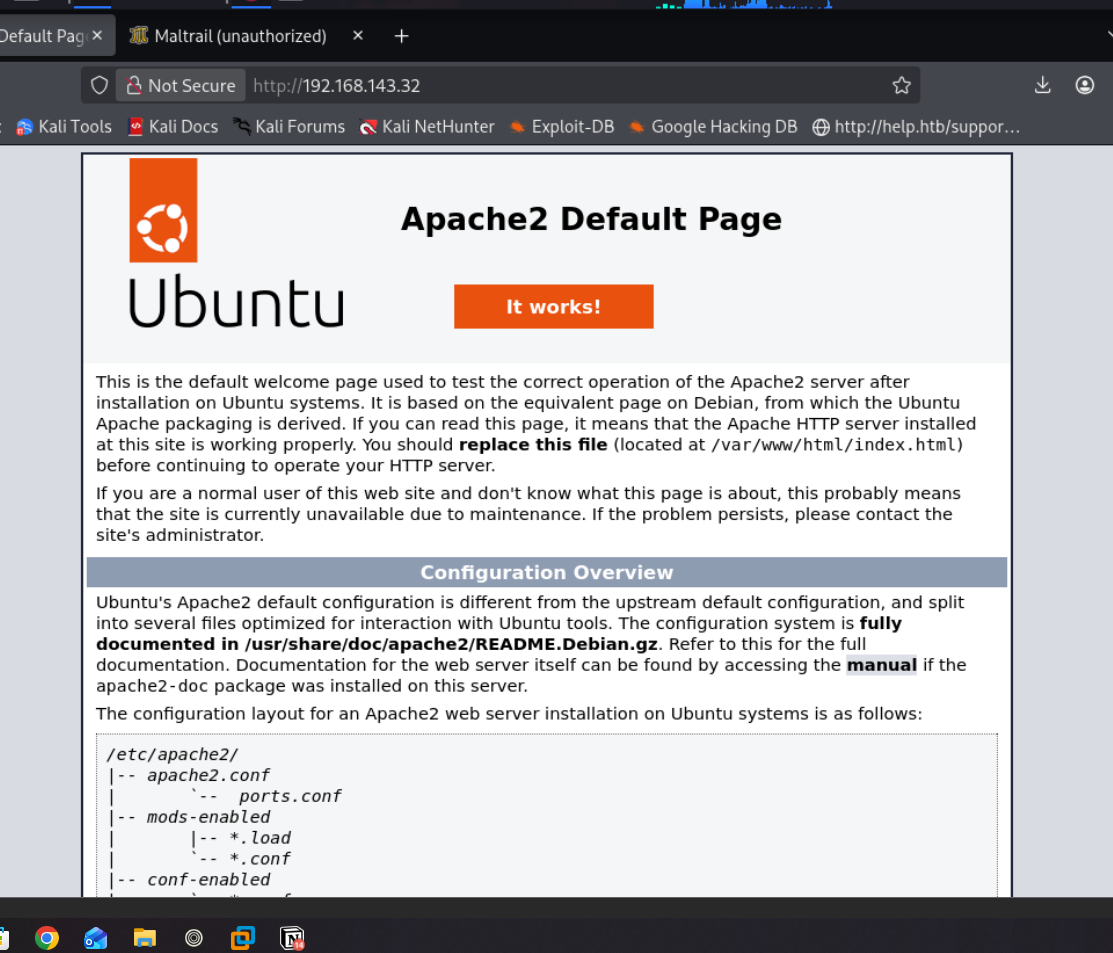Open the Google Hacking DB bookmark
The height and width of the screenshot is (953, 1113).
tap(713, 127)
